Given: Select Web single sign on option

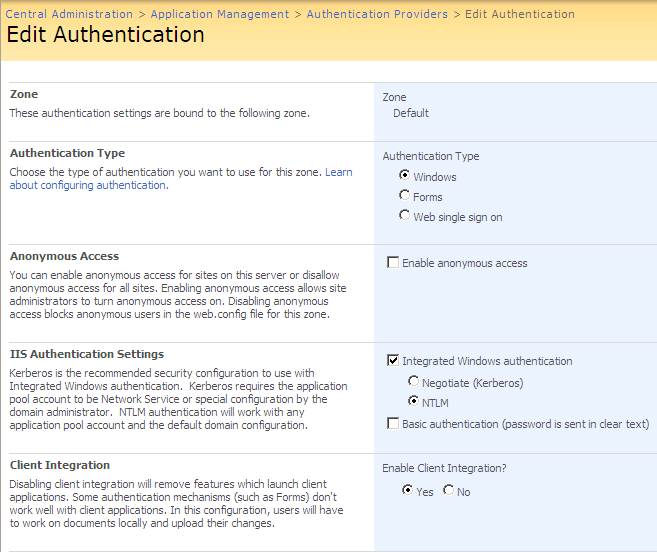Looking at the screenshot, I should pyautogui.click(x=404, y=215).
